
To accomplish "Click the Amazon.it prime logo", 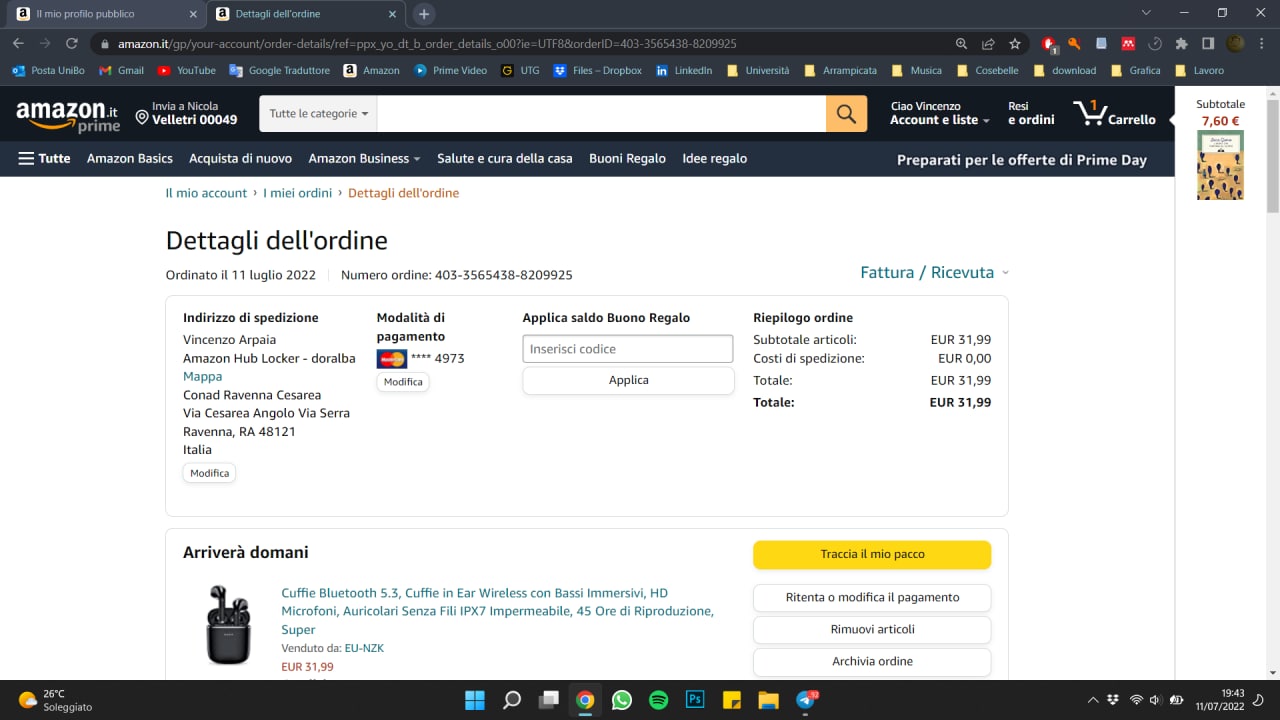I will pyautogui.click(x=67, y=115).
